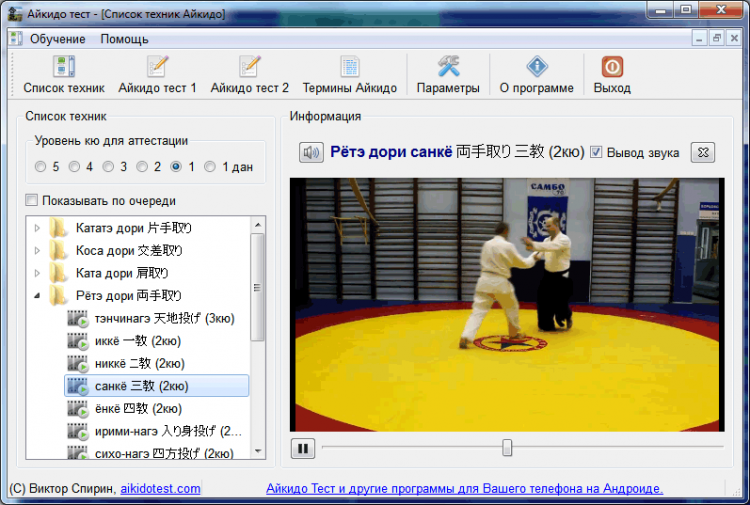
Task: Open the Помощь menu
Action: point(124,39)
